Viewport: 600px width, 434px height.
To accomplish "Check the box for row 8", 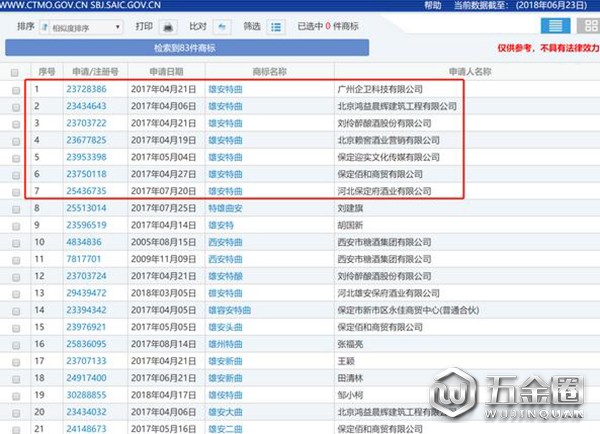I will tap(16, 209).
